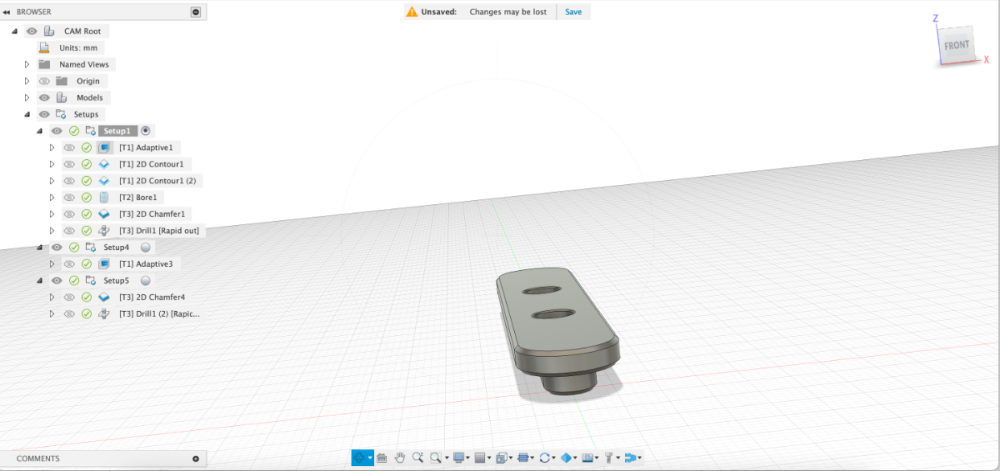Viewport: 1000px width, 471px height.
Task: Select the [T3] Drill1 (2) operation
Action: point(159,314)
